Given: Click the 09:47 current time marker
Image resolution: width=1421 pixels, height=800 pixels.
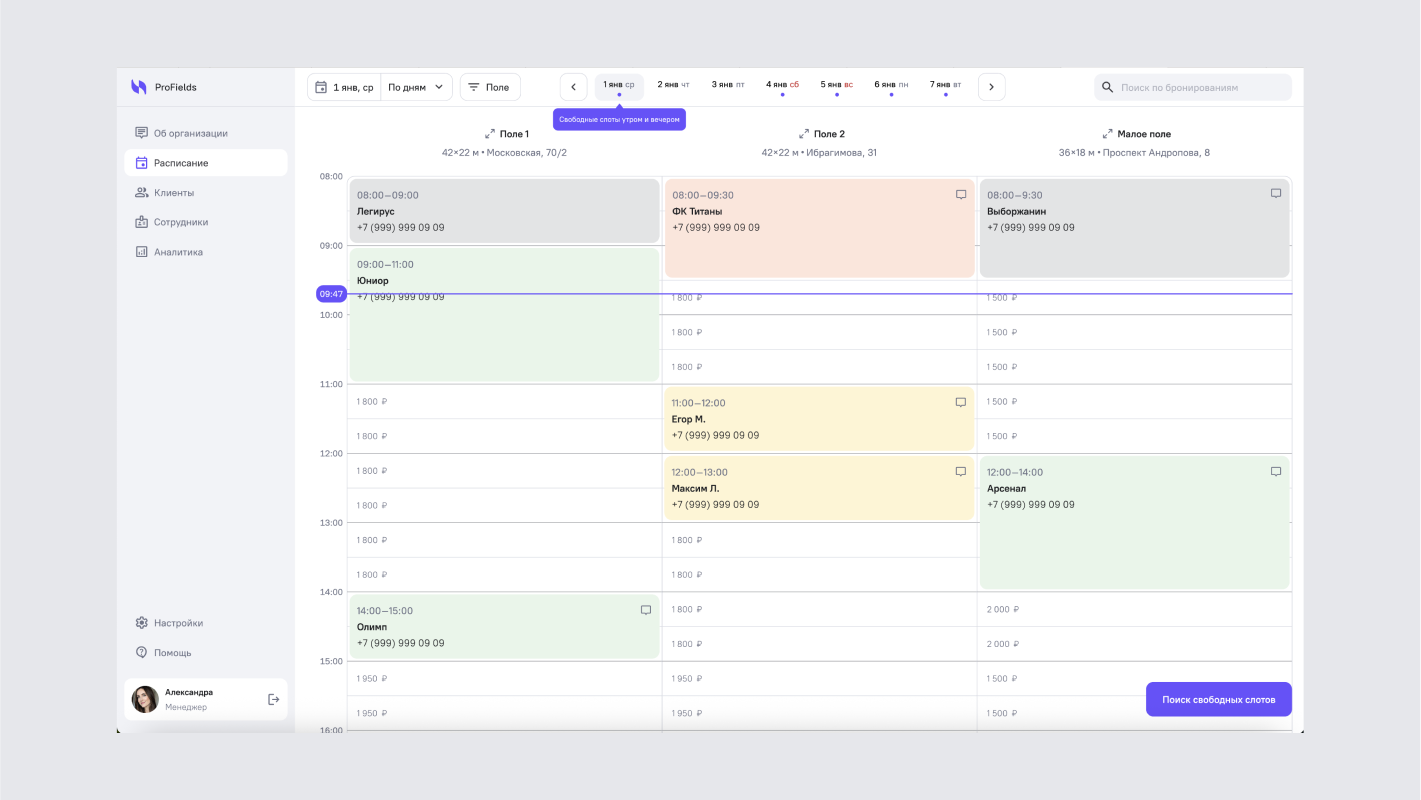Looking at the screenshot, I should (331, 294).
